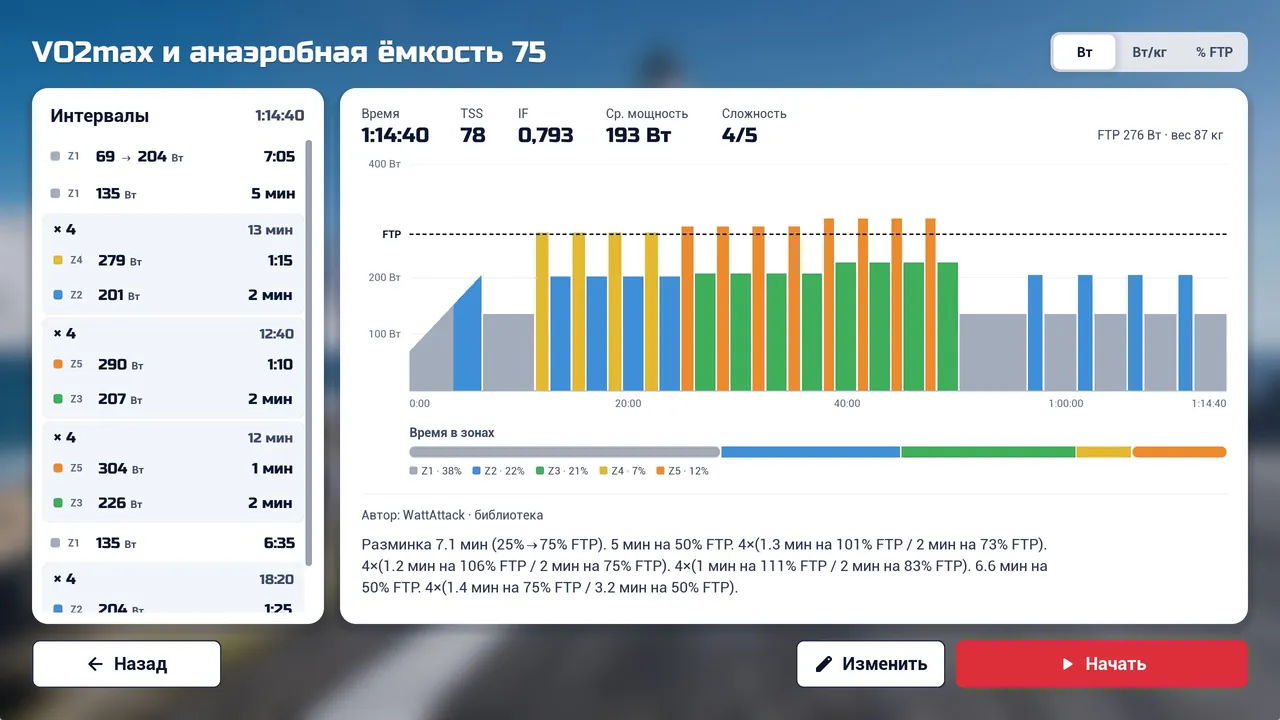Click the Интервалы list scrollbar
The height and width of the screenshot is (720, 1280).
309,352
